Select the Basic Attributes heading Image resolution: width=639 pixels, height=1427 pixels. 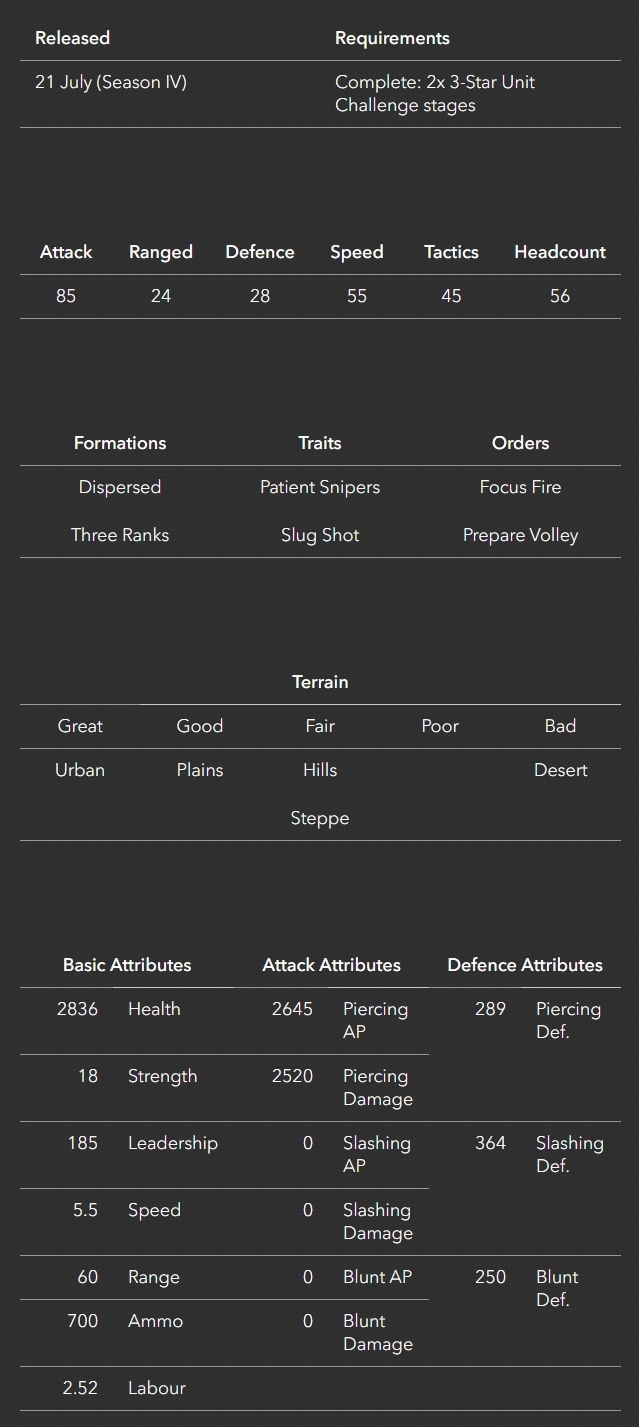[127, 965]
